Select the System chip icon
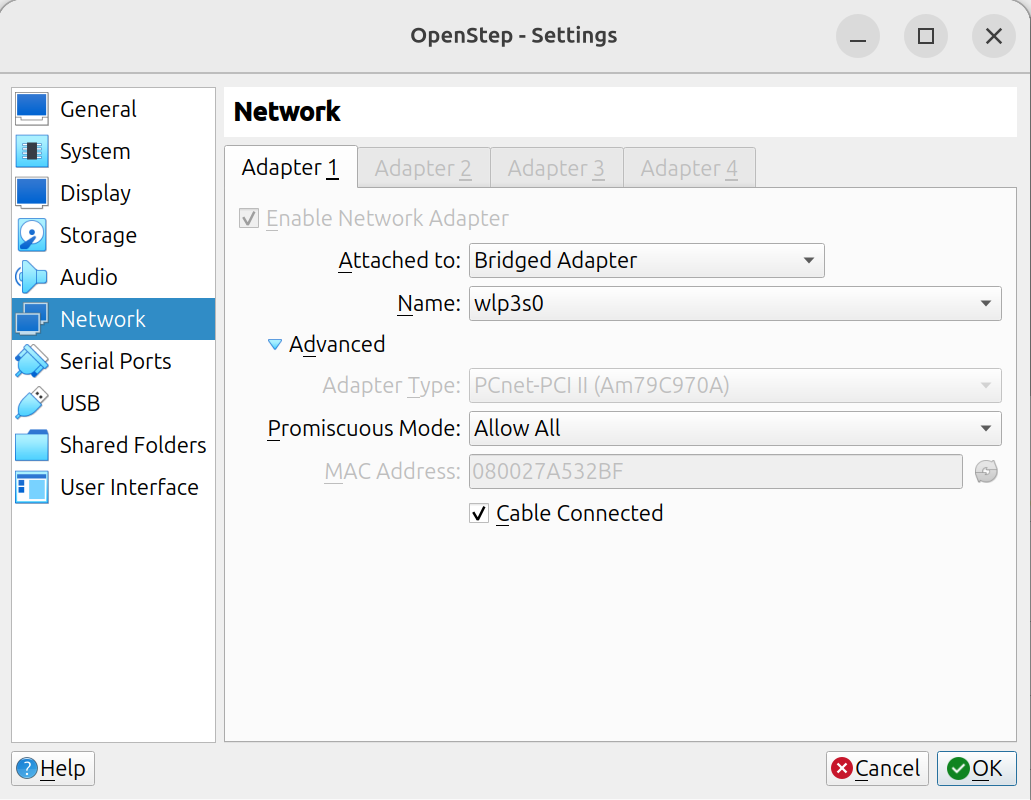Screen dimensions: 1031x800 [32, 151]
